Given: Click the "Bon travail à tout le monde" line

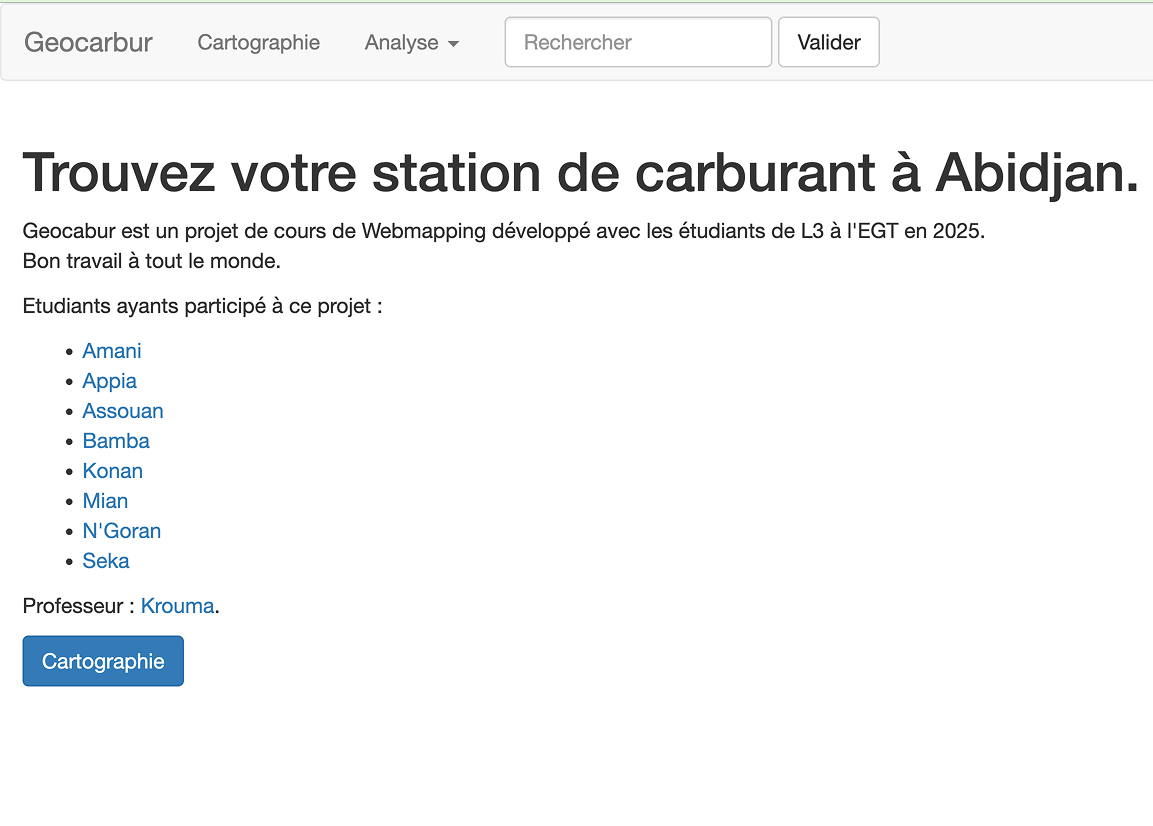Looking at the screenshot, I should pos(151,262).
